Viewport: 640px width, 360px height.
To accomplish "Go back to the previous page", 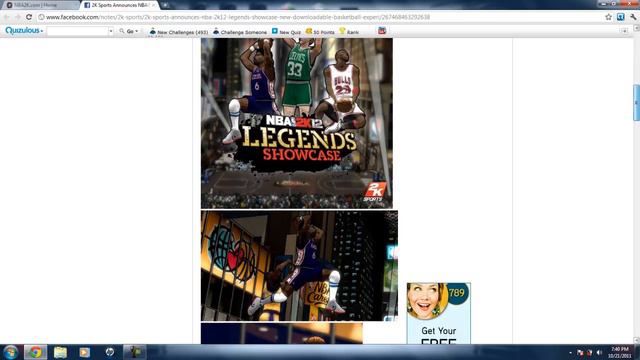I will click(7, 17).
